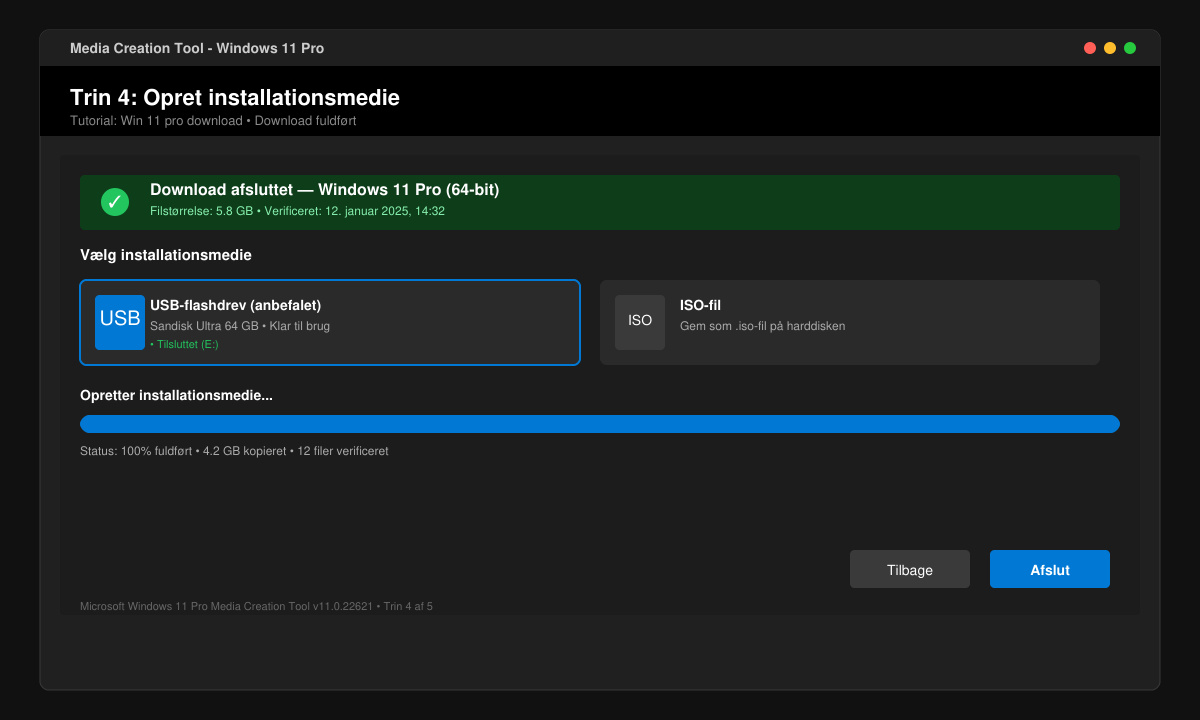Click the gray ISO file icon
The height and width of the screenshot is (720, 1200).
(x=640, y=322)
